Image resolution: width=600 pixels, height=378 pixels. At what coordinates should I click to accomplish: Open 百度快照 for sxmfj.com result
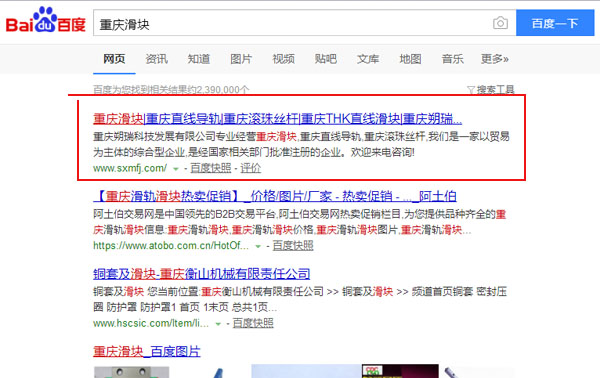click(x=211, y=168)
